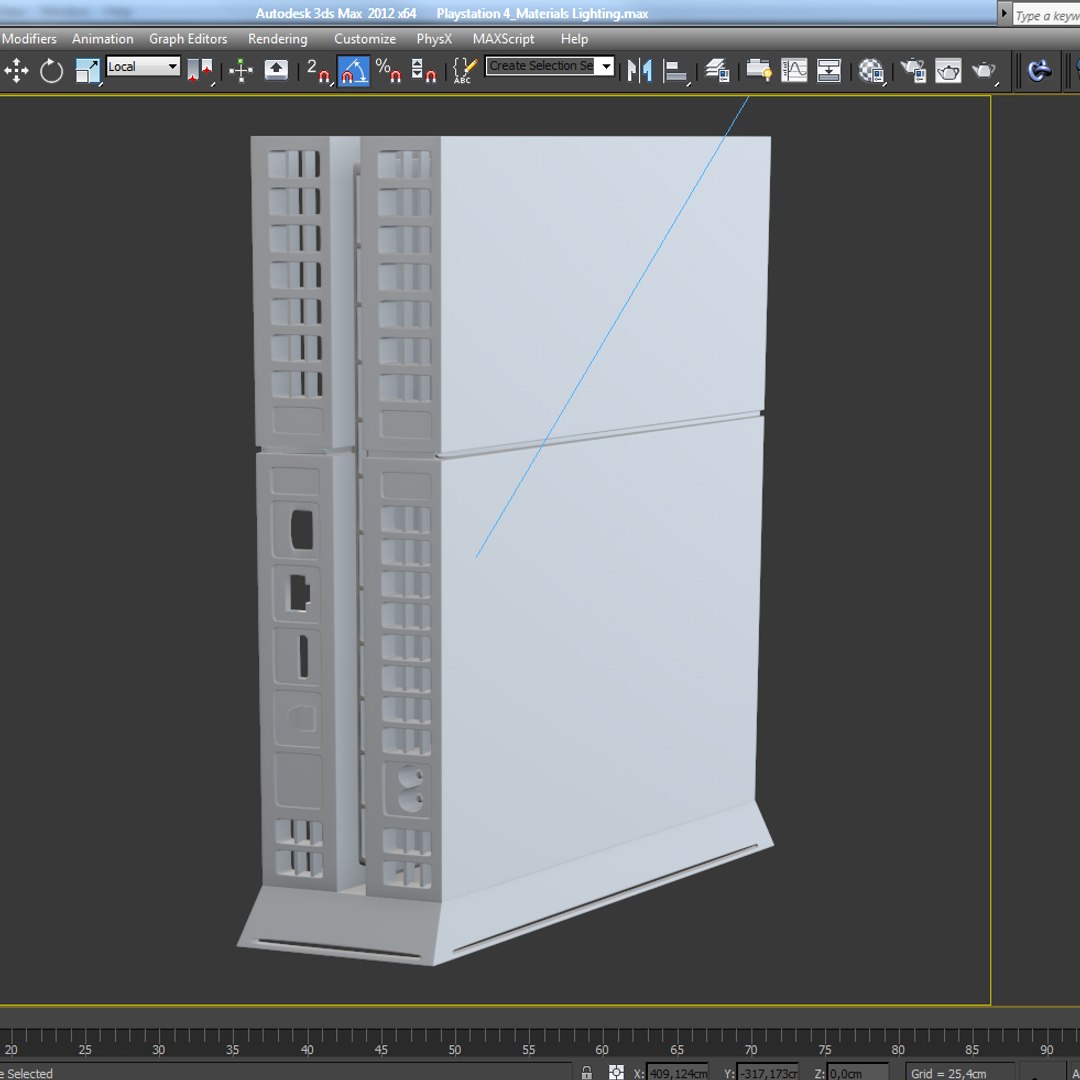Click frame 50 on the timeline
The width and height of the screenshot is (1080, 1080).
click(455, 1050)
